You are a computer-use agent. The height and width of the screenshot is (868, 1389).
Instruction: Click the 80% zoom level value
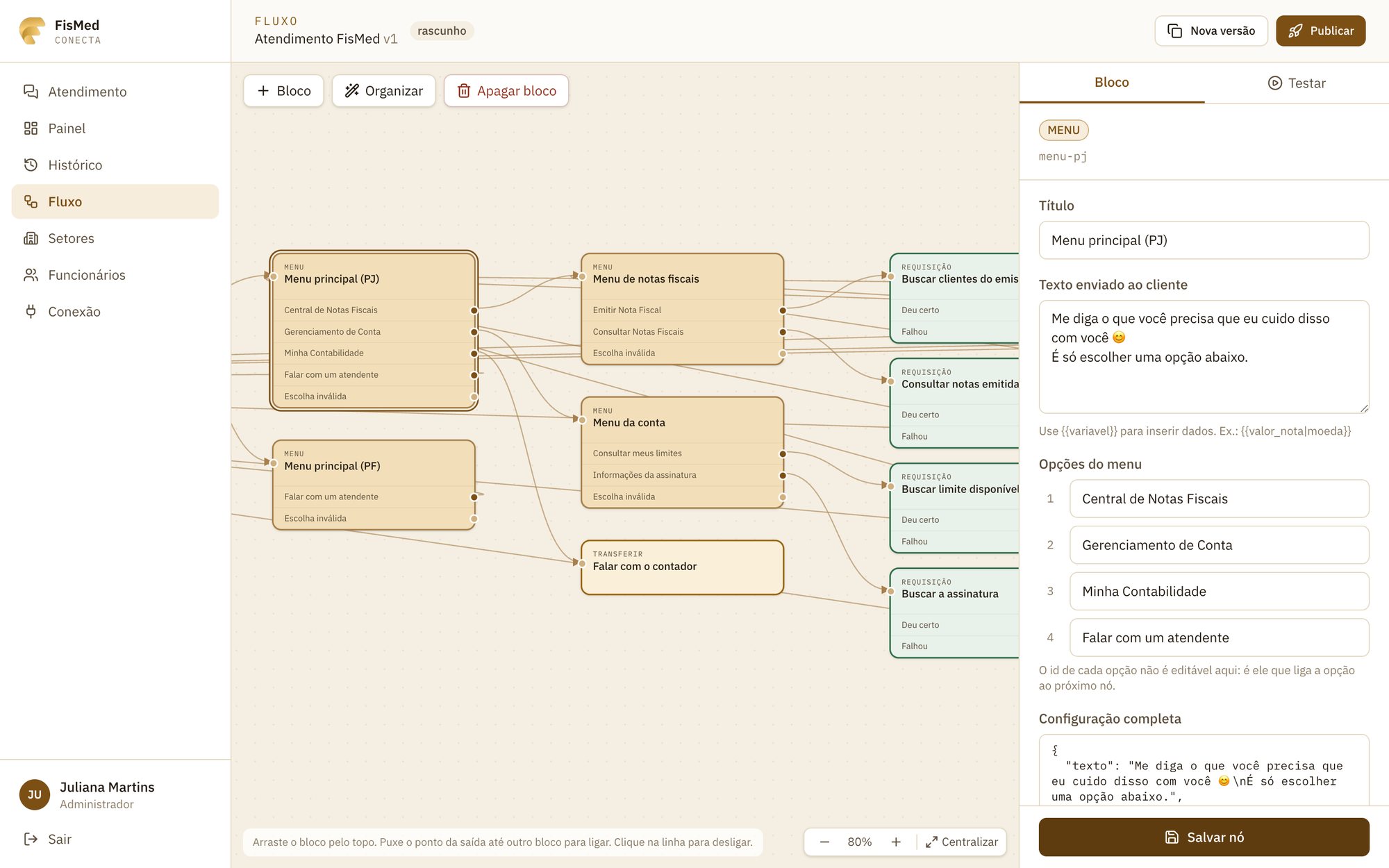tap(860, 842)
